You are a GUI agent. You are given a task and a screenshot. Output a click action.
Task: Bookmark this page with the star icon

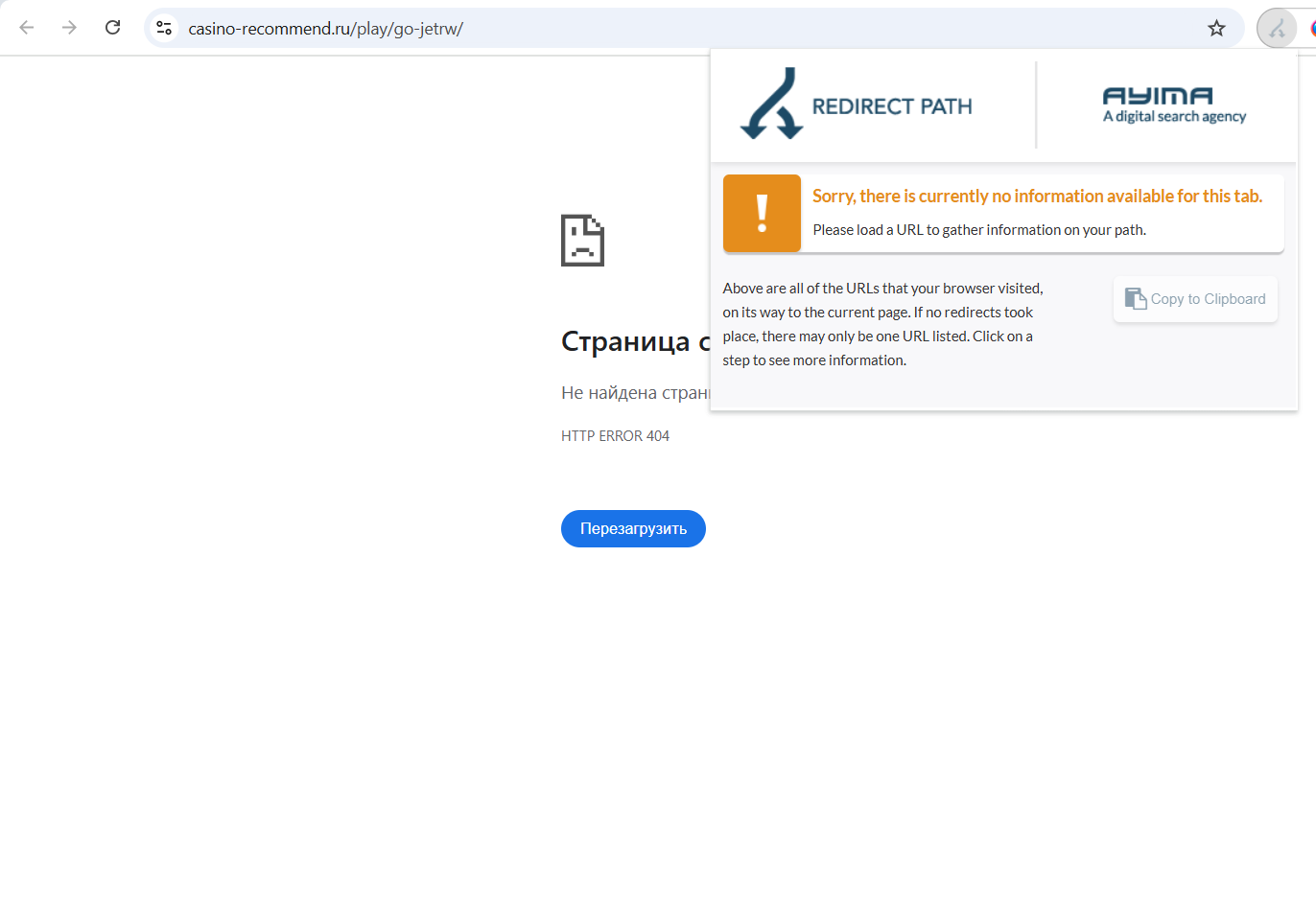point(1216,28)
